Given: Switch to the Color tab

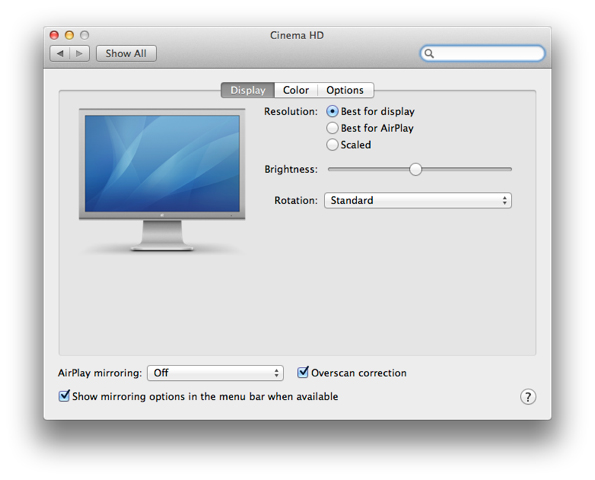Looking at the screenshot, I should 296,90.
